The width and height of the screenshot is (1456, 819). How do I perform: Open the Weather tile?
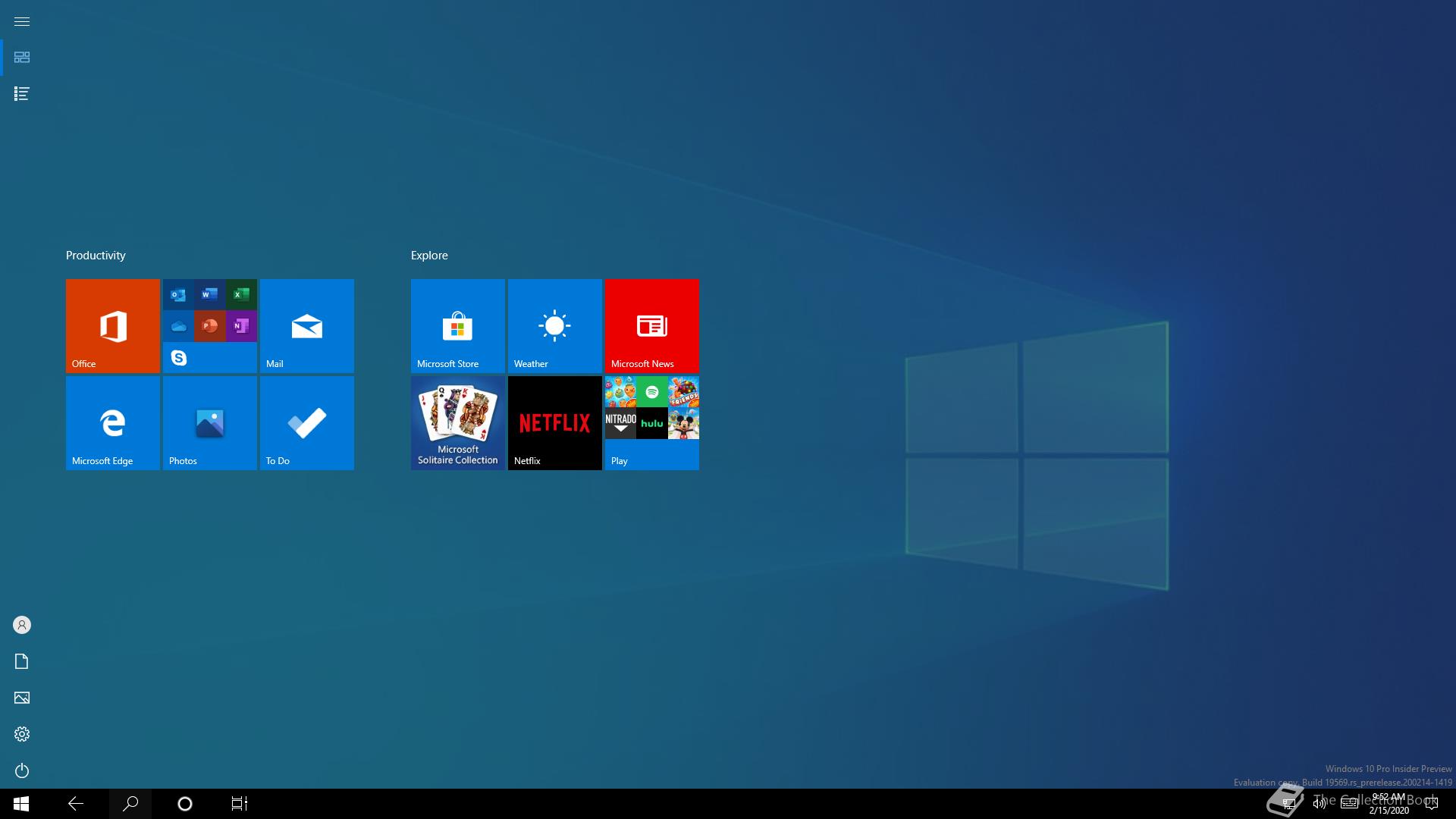555,326
